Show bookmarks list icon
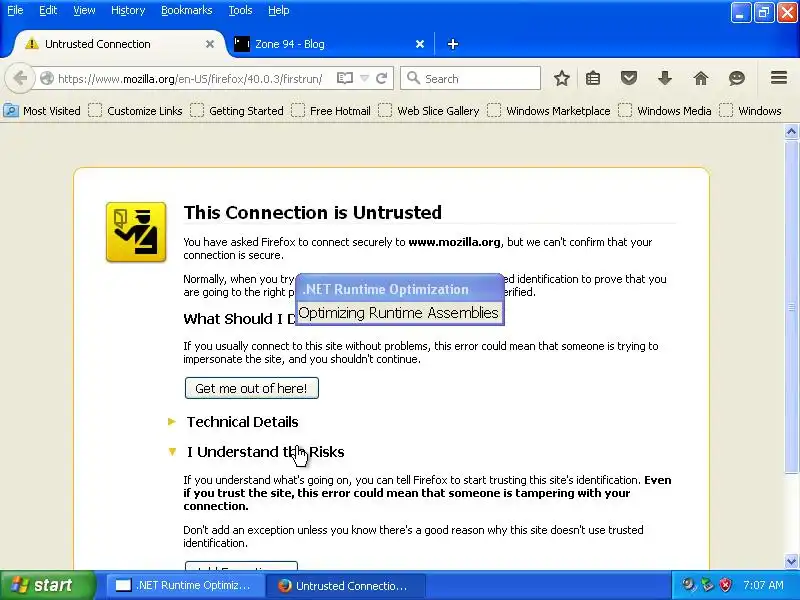Screen dimensions: 800x600 pyautogui.click(x=593, y=78)
